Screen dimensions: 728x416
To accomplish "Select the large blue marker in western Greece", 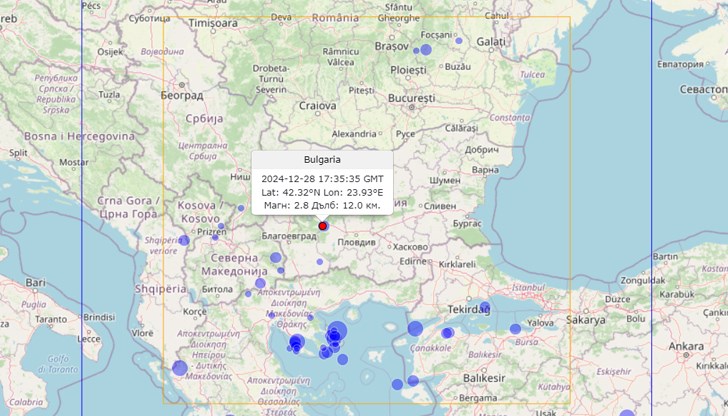I will (180, 368).
